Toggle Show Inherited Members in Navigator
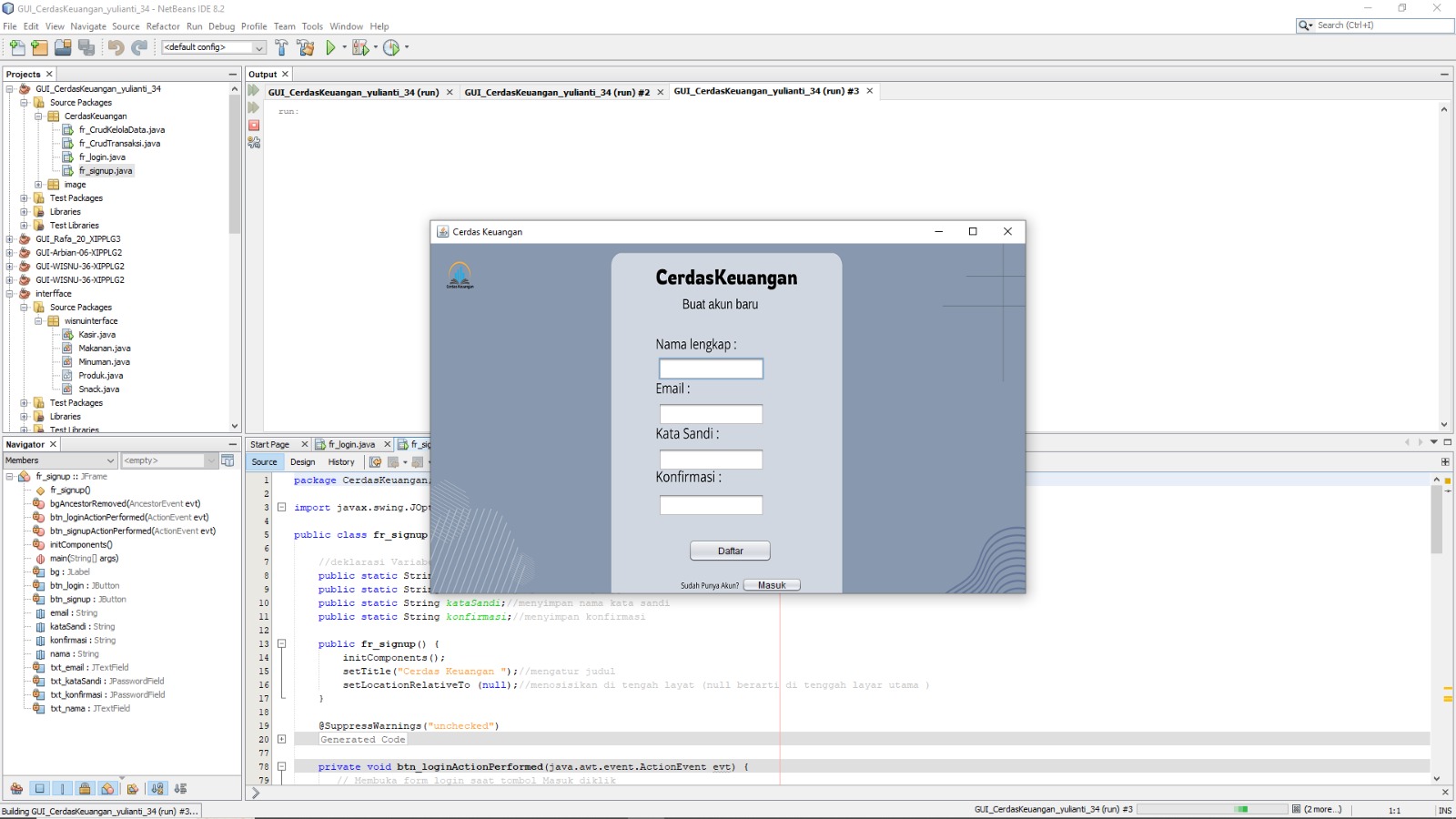The image size is (1456, 819). 16,789
